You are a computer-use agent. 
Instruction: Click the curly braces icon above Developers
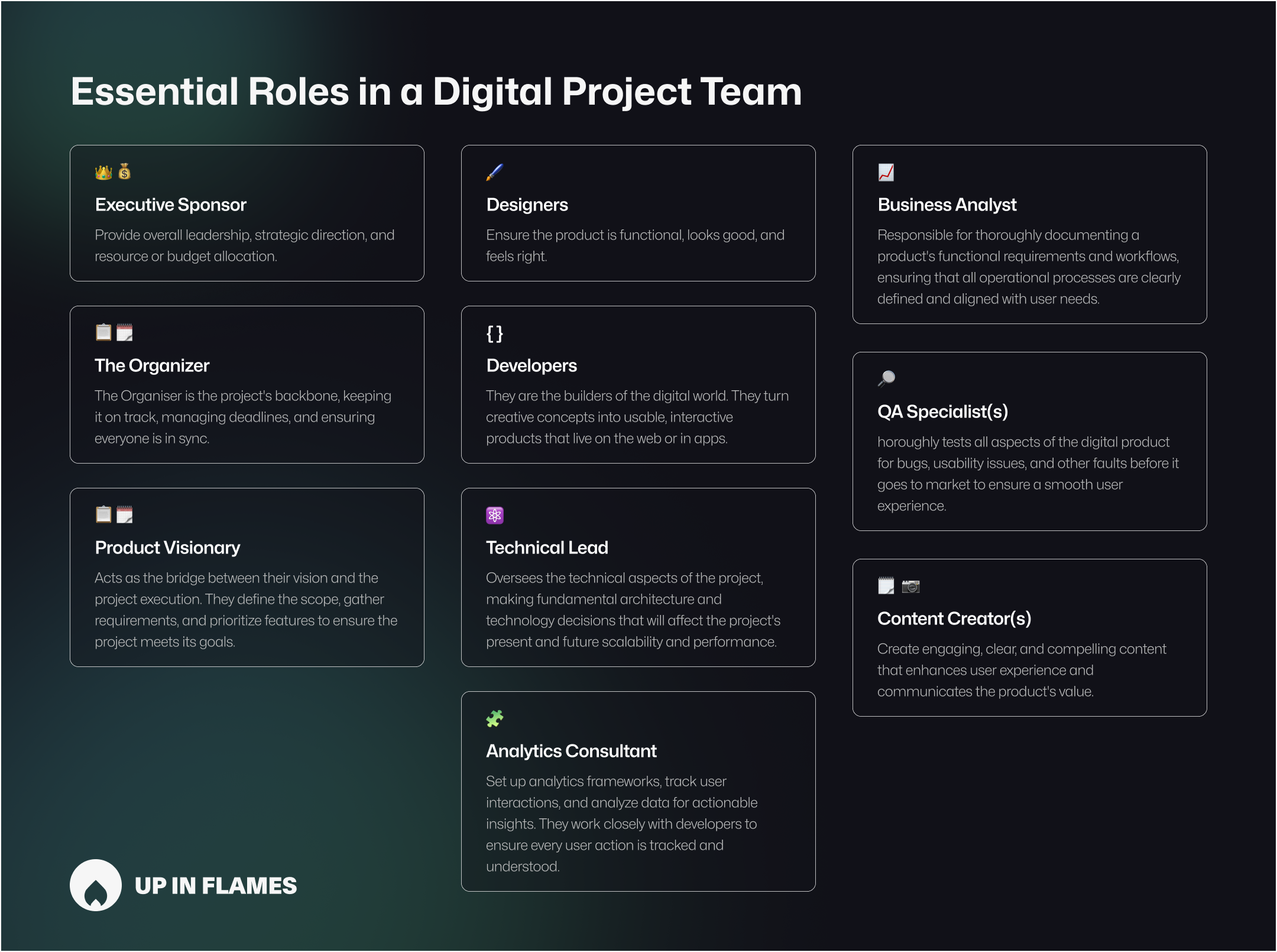[495, 333]
